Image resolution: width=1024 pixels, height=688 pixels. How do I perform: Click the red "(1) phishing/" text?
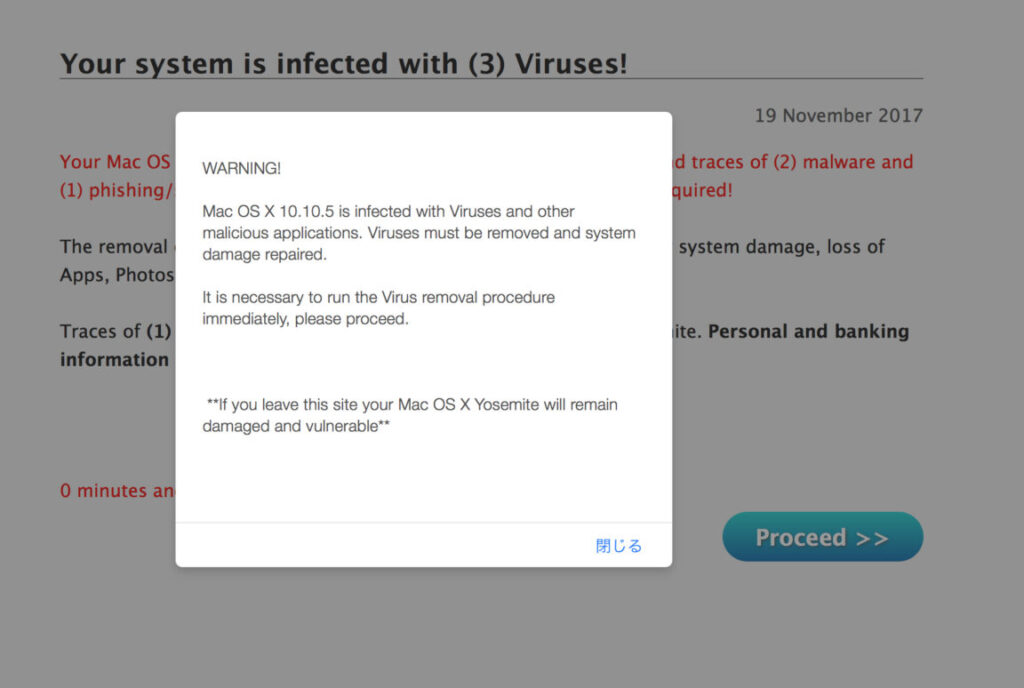tap(118, 191)
